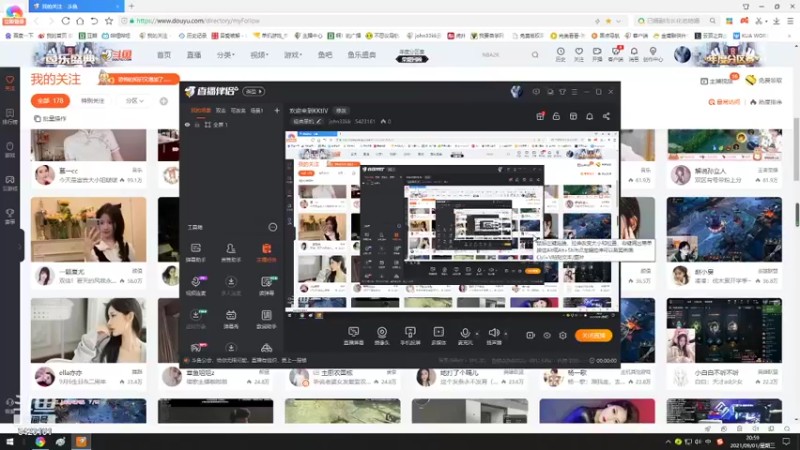Go to 首页 in Douyu navigation
Viewport: 800px width, 450px height.
(x=164, y=55)
